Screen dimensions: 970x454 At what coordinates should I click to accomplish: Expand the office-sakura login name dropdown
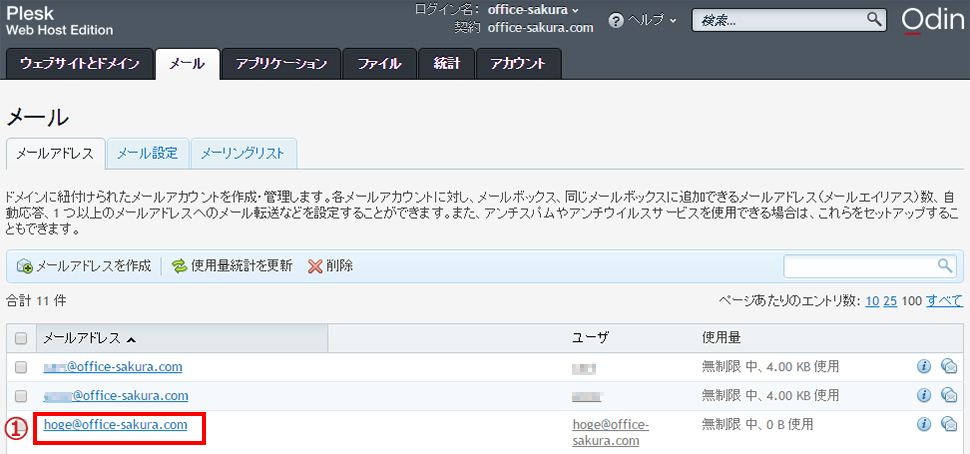point(533,10)
